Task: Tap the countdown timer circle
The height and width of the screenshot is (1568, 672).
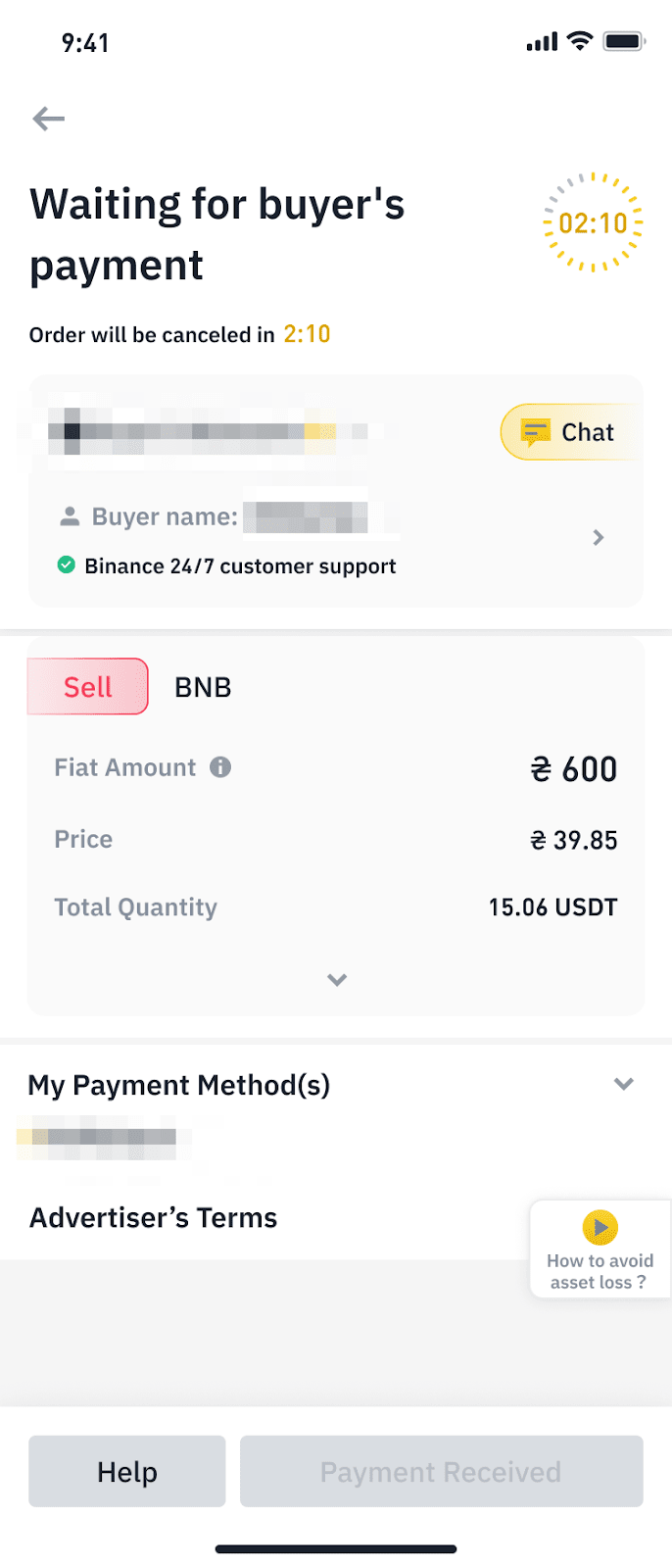Action: click(x=593, y=223)
